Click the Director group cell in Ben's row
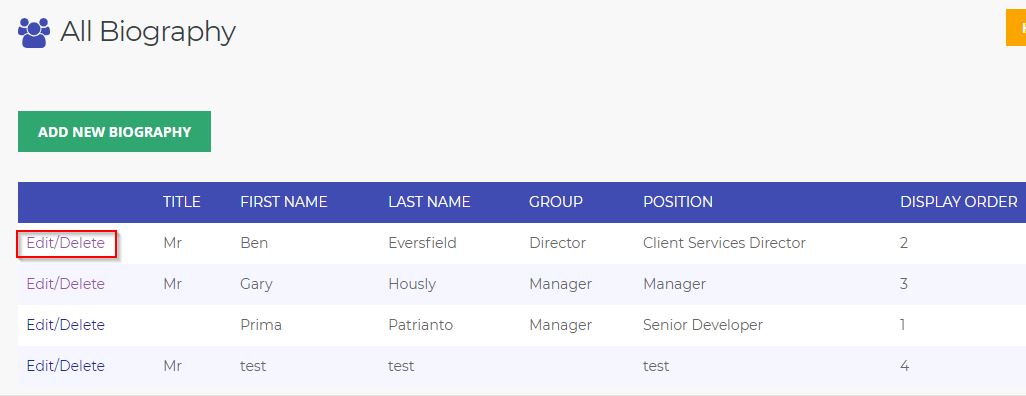Screen dimensions: 1026x396 (x=557, y=243)
